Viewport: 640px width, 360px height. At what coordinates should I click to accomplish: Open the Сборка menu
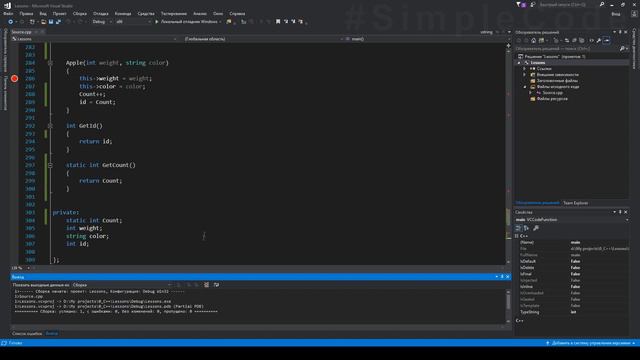point(80,13)
